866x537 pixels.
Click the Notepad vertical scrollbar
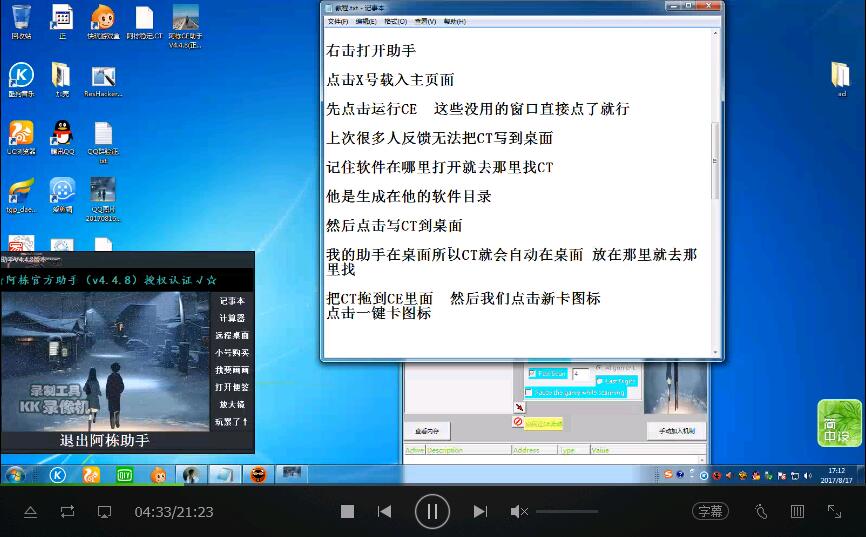[x=714, y=160]
